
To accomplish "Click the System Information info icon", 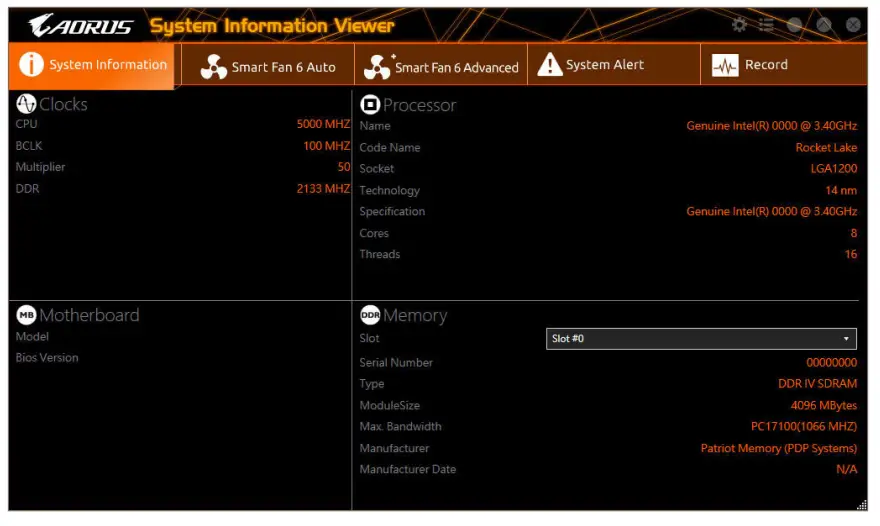I will [x=31, y=64].
